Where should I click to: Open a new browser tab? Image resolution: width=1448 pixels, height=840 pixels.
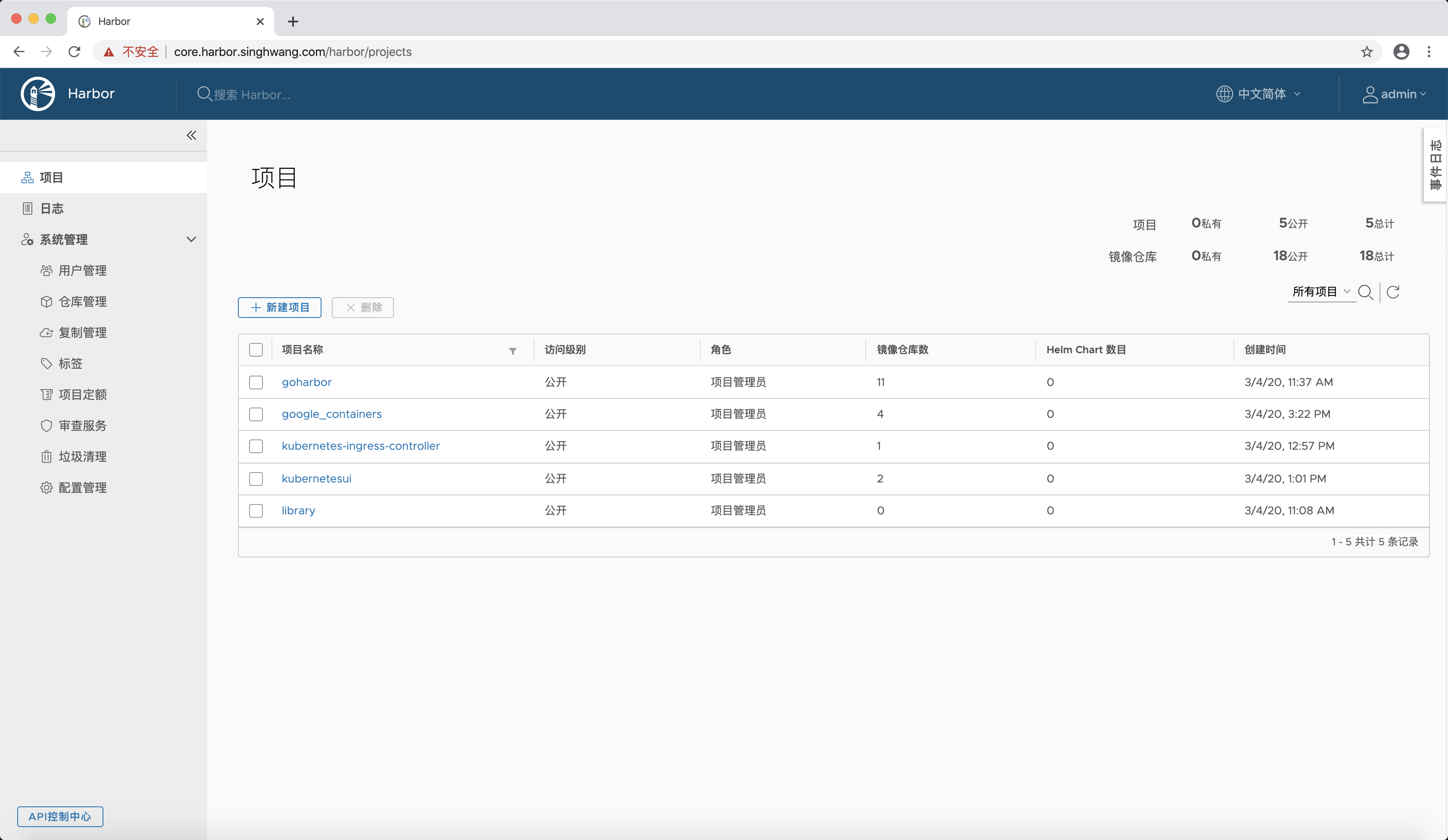coord(293,21)
